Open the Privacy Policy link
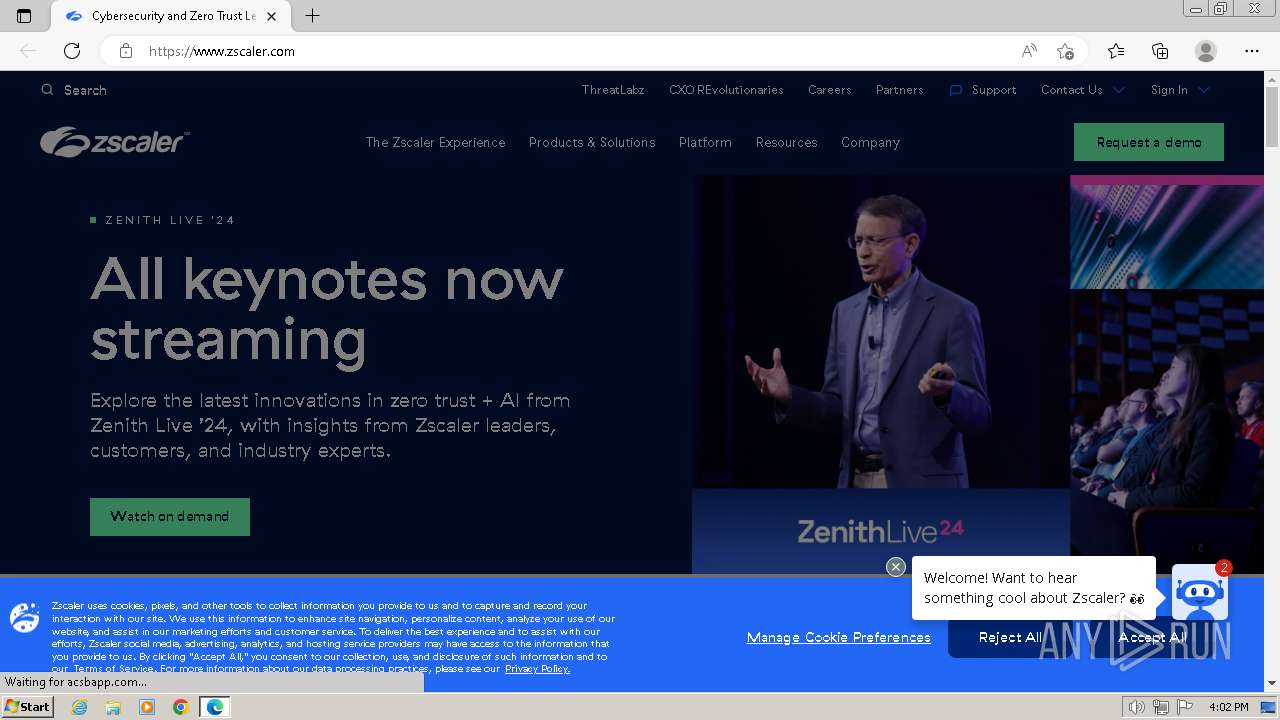The image size is (1280, 720). click(x=537, y=669)
